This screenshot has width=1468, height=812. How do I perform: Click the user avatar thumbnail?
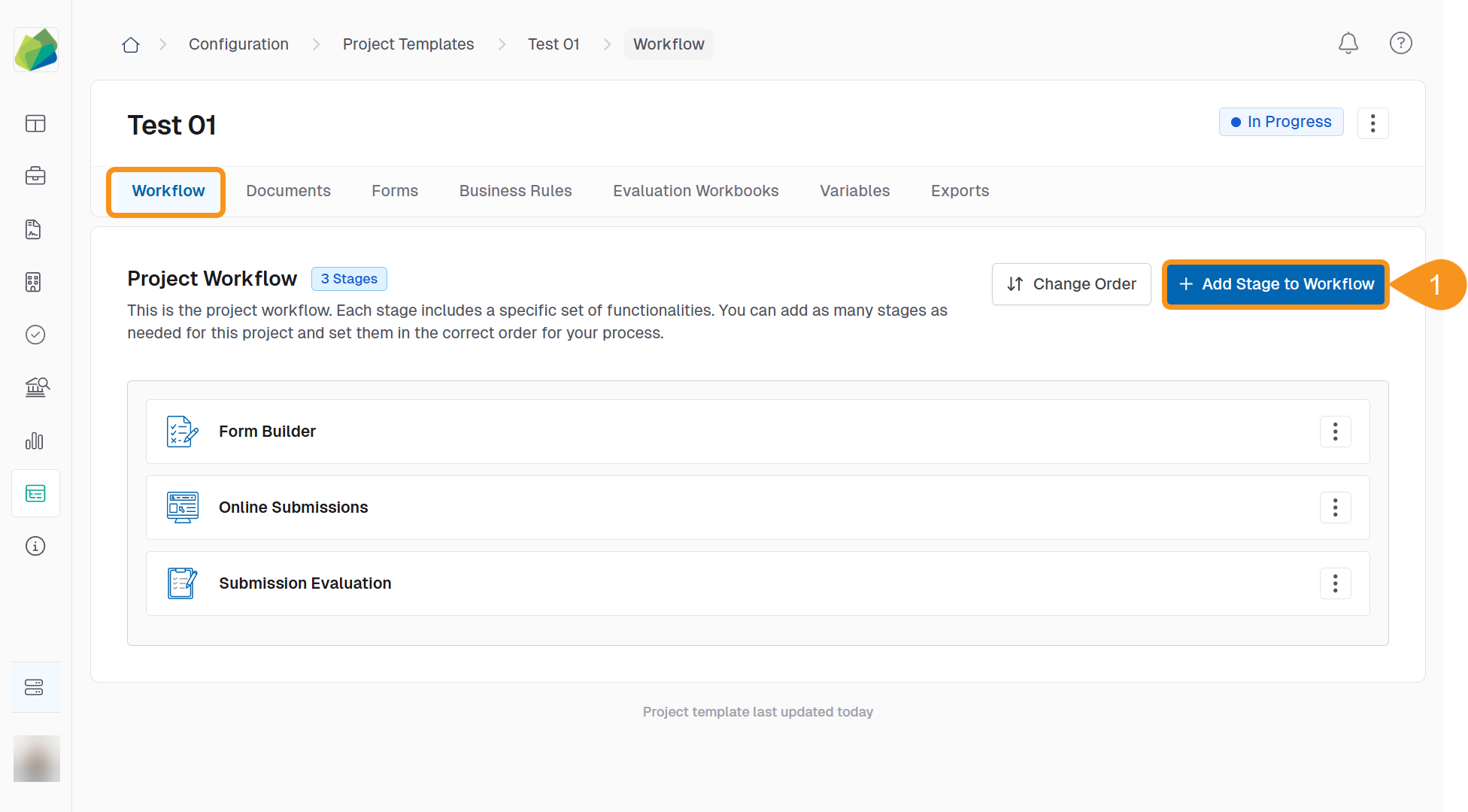(x=36, y=758)
